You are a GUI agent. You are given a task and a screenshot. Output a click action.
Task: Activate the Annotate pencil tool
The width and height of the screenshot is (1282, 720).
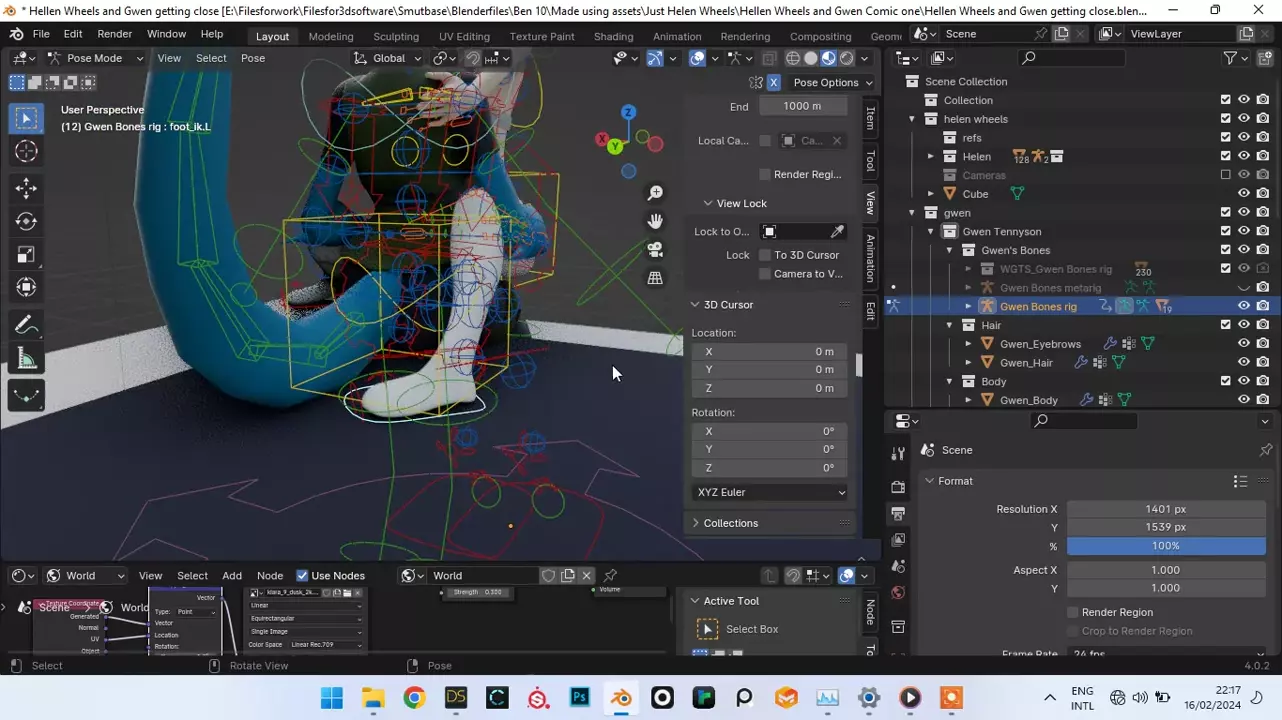pos(27,325)
